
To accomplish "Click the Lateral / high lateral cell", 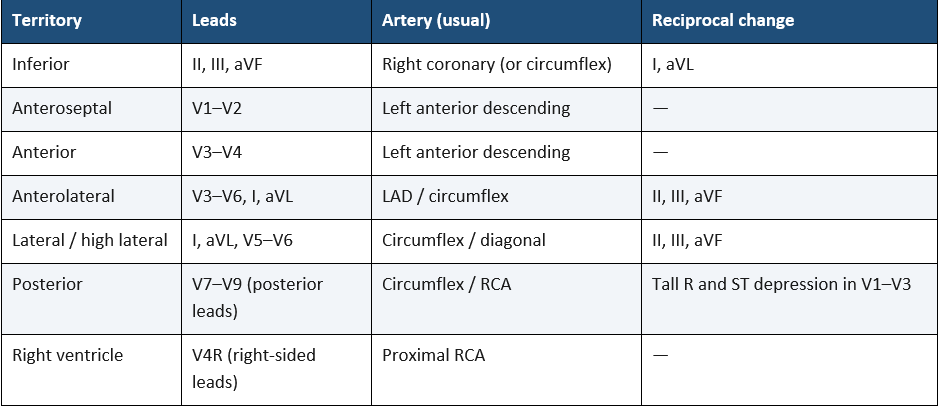I will click(91, 241).
